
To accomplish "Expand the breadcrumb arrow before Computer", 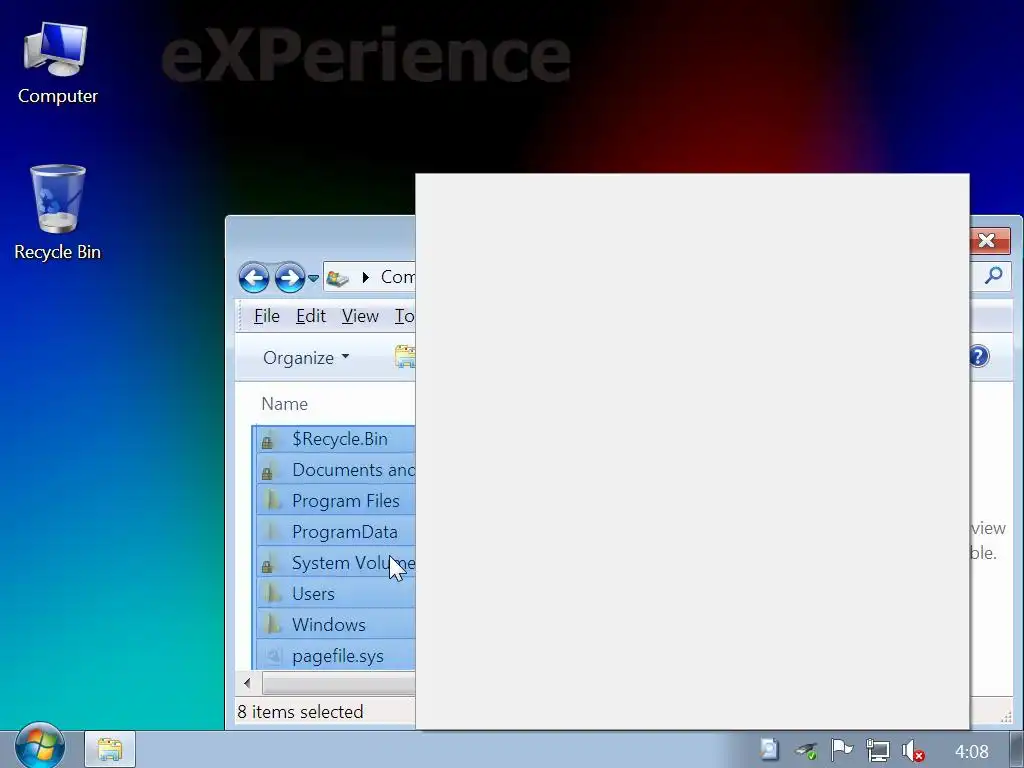I will click(x=366, y=278).
